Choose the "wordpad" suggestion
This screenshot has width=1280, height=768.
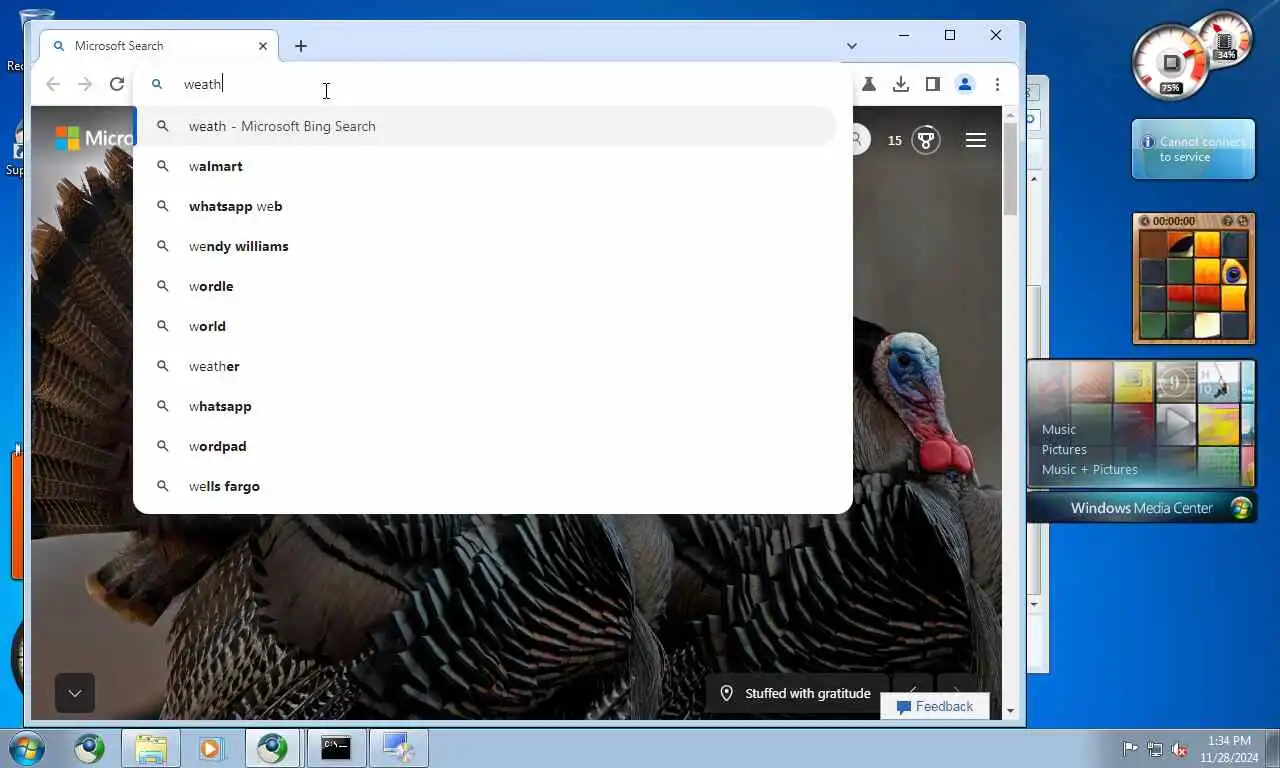pyautogui.click(x=486, y=446)
